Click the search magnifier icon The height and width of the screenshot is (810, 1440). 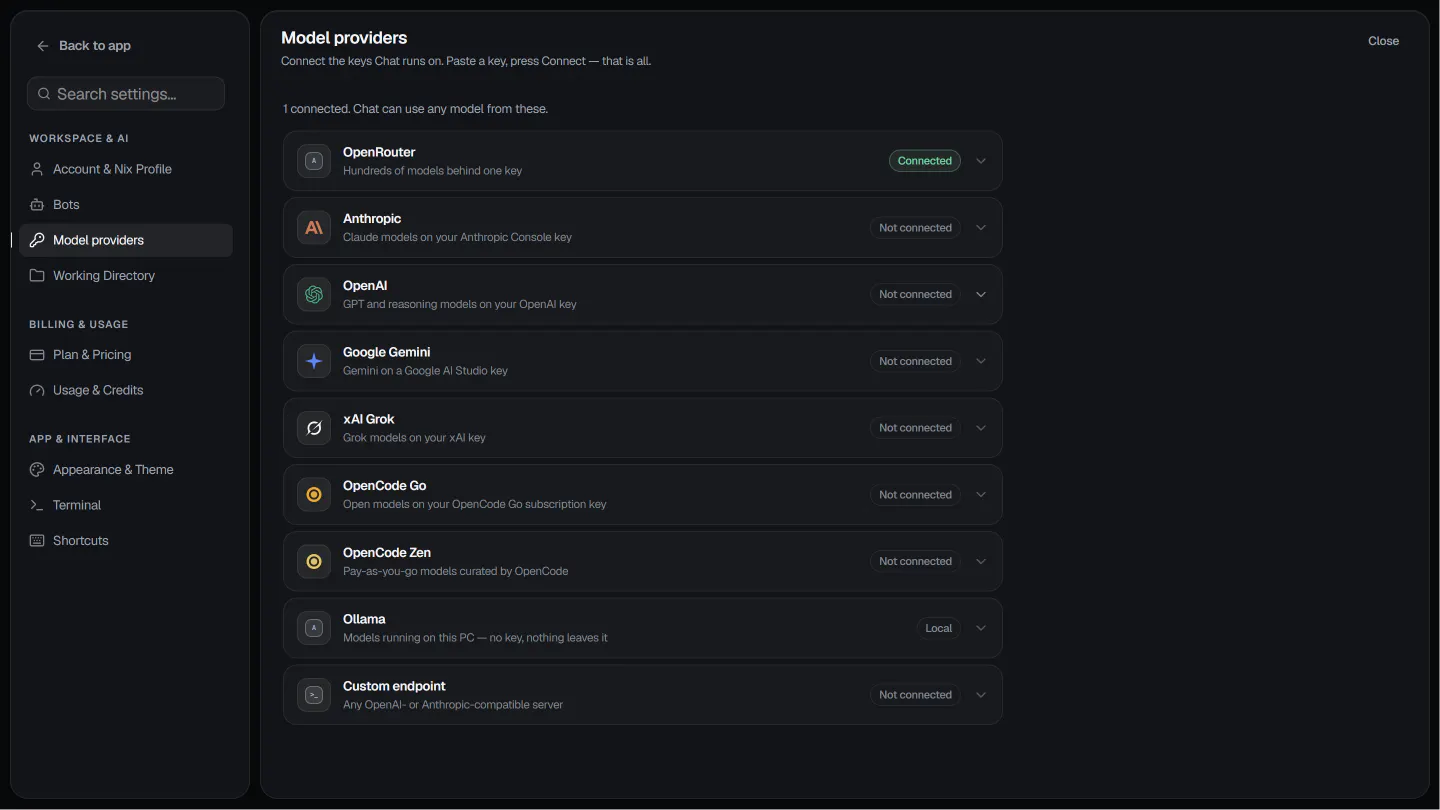44,94
